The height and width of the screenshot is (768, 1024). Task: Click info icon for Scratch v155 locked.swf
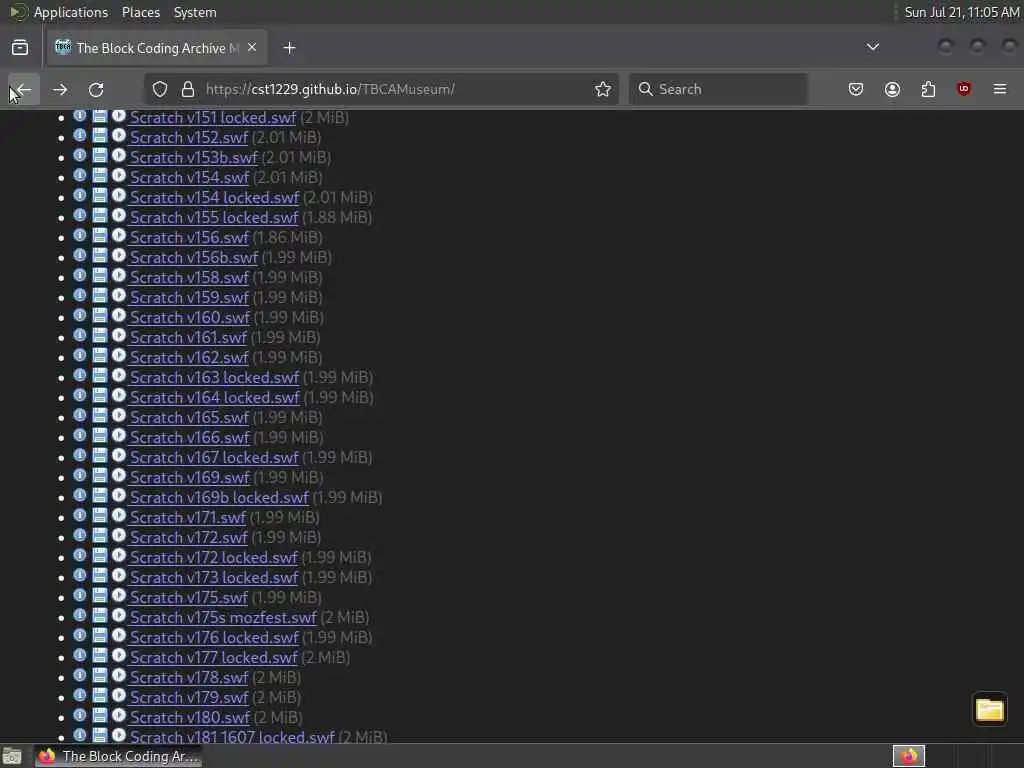pyautogui.click(x=80, y=216)
